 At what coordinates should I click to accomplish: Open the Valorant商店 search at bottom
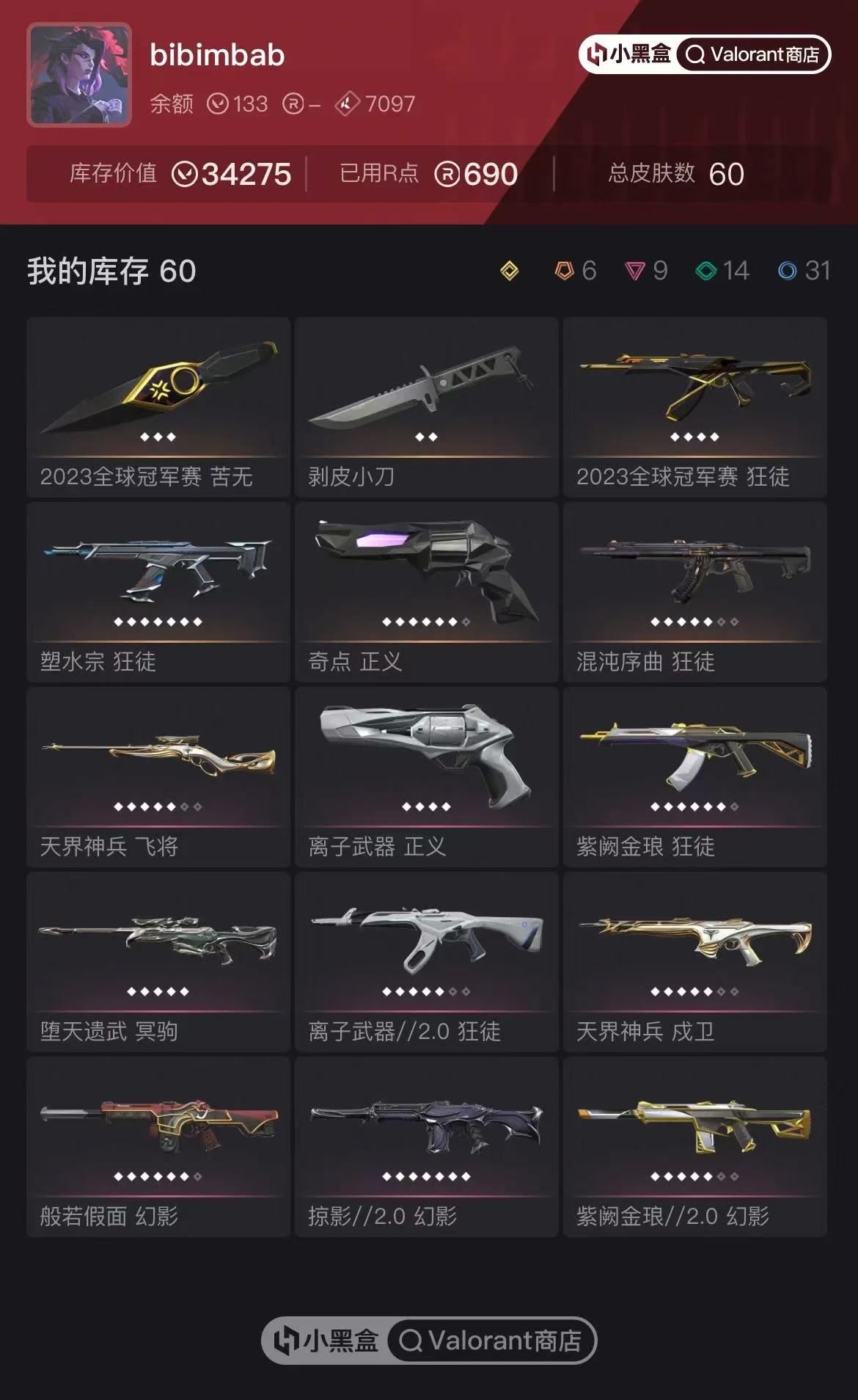(x=491, y=1341)
